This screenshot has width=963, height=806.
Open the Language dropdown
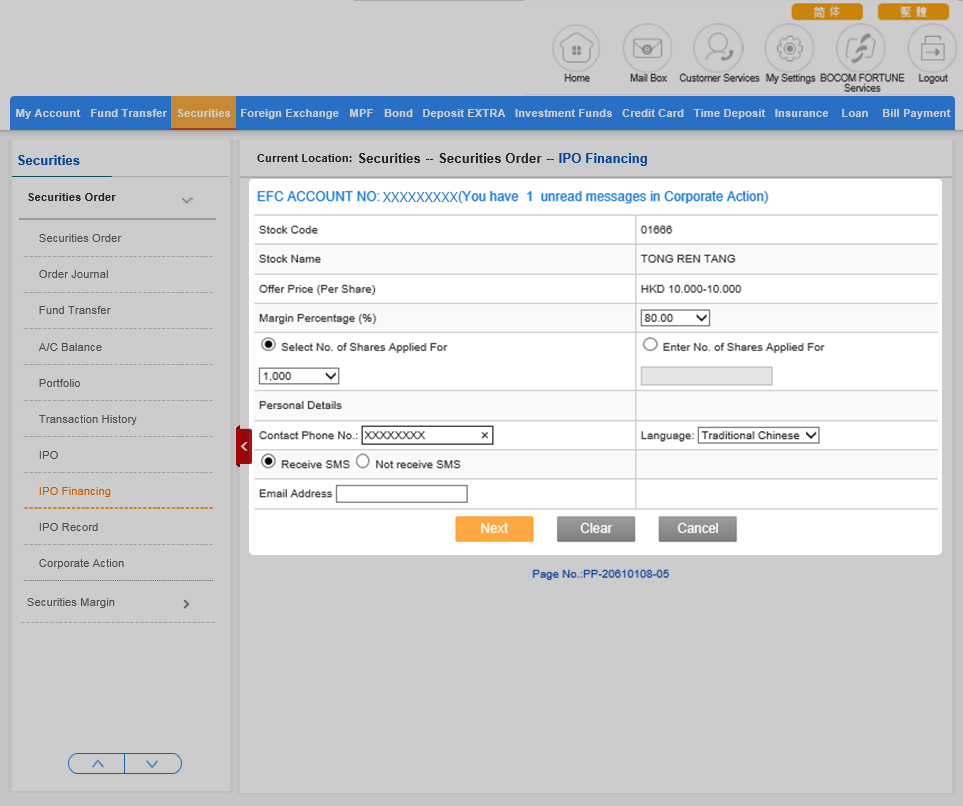coord(758,435)
